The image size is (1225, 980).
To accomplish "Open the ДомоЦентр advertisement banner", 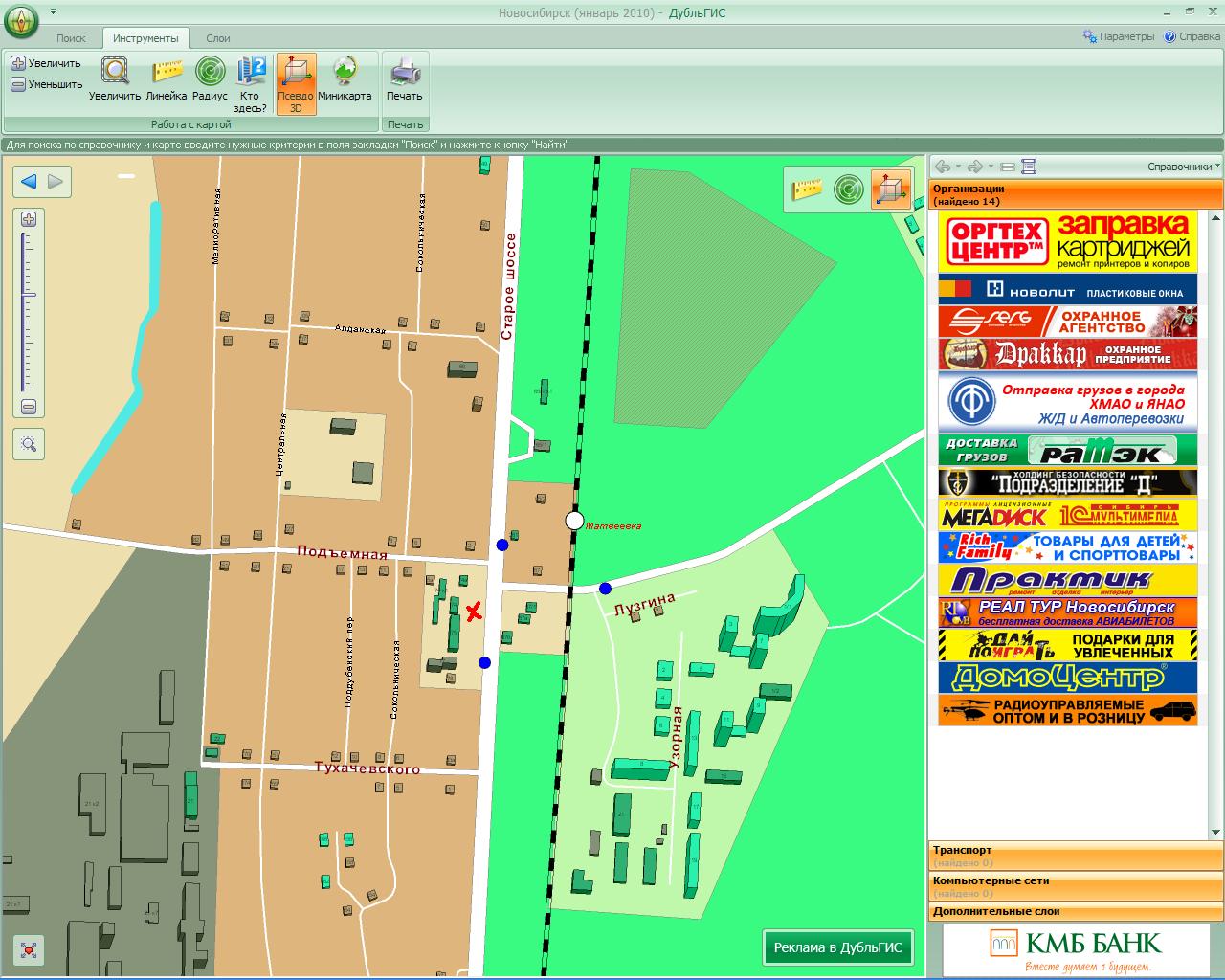I will pos(1067,678).
